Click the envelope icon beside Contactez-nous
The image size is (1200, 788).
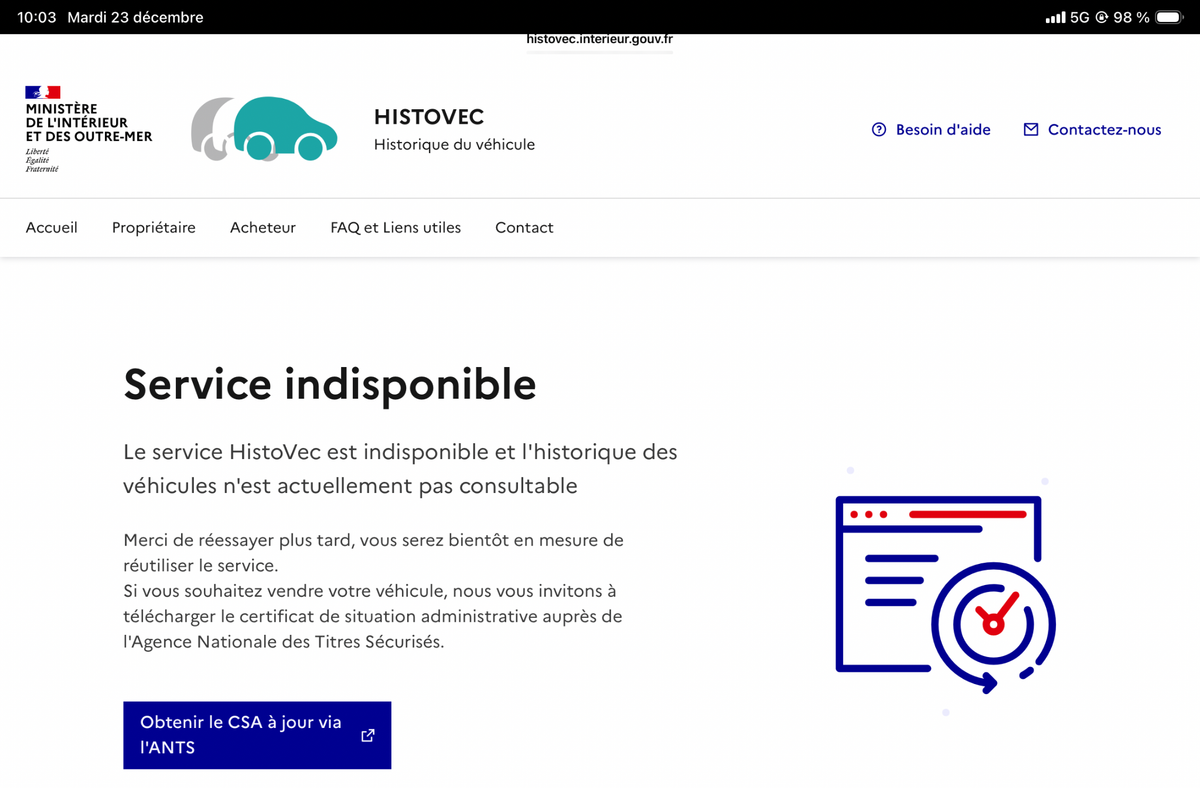(1031, 129)
